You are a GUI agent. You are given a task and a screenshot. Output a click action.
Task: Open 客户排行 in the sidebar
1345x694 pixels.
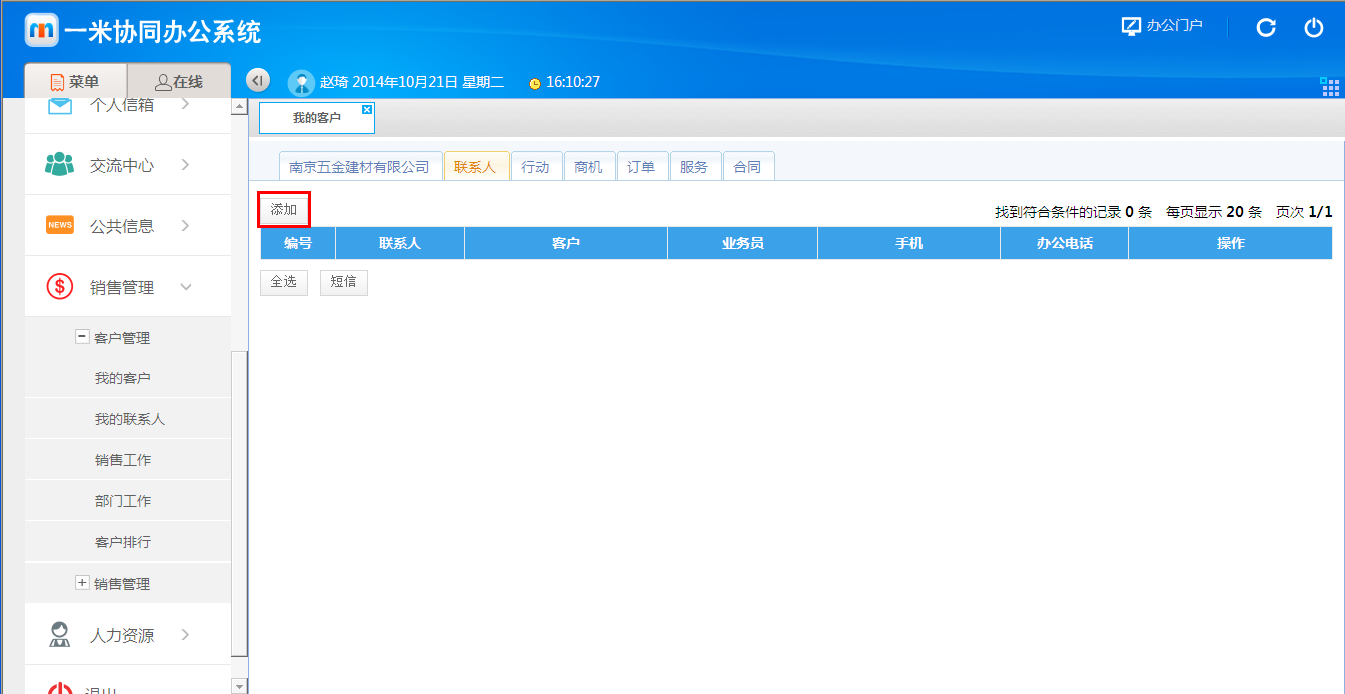click(123, 542)
